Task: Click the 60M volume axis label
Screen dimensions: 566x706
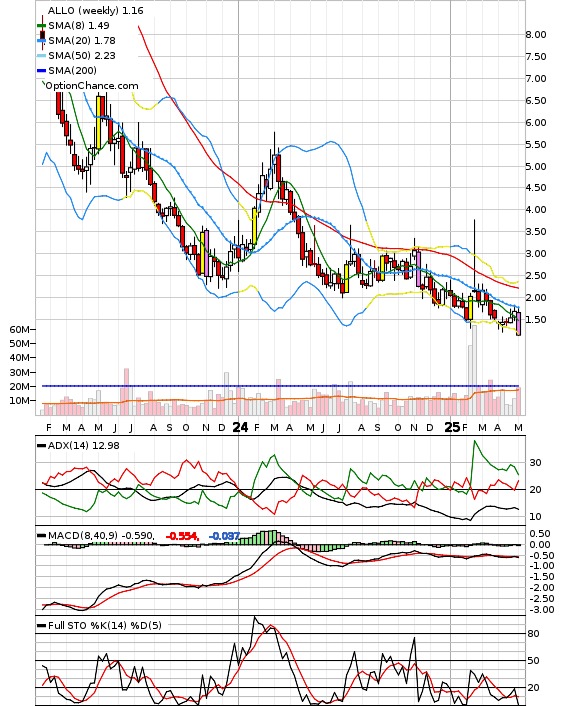Action: tap(19, 330)
